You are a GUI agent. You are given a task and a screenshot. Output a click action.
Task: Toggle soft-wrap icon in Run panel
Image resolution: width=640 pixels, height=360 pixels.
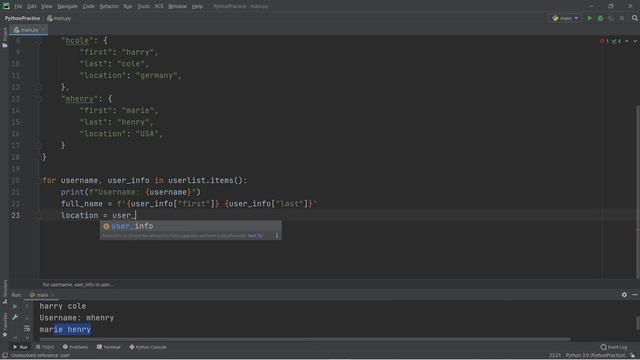[x=27, y=328]
